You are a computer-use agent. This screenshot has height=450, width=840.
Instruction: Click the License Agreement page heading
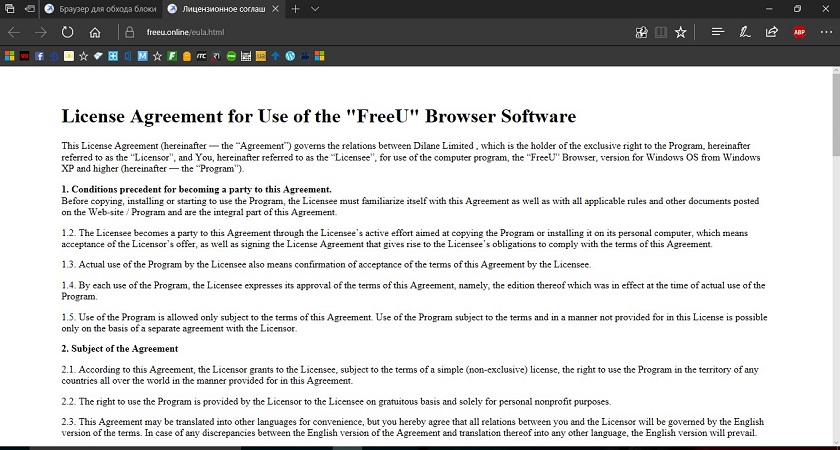pyautogui.click(x=319, y=116)
